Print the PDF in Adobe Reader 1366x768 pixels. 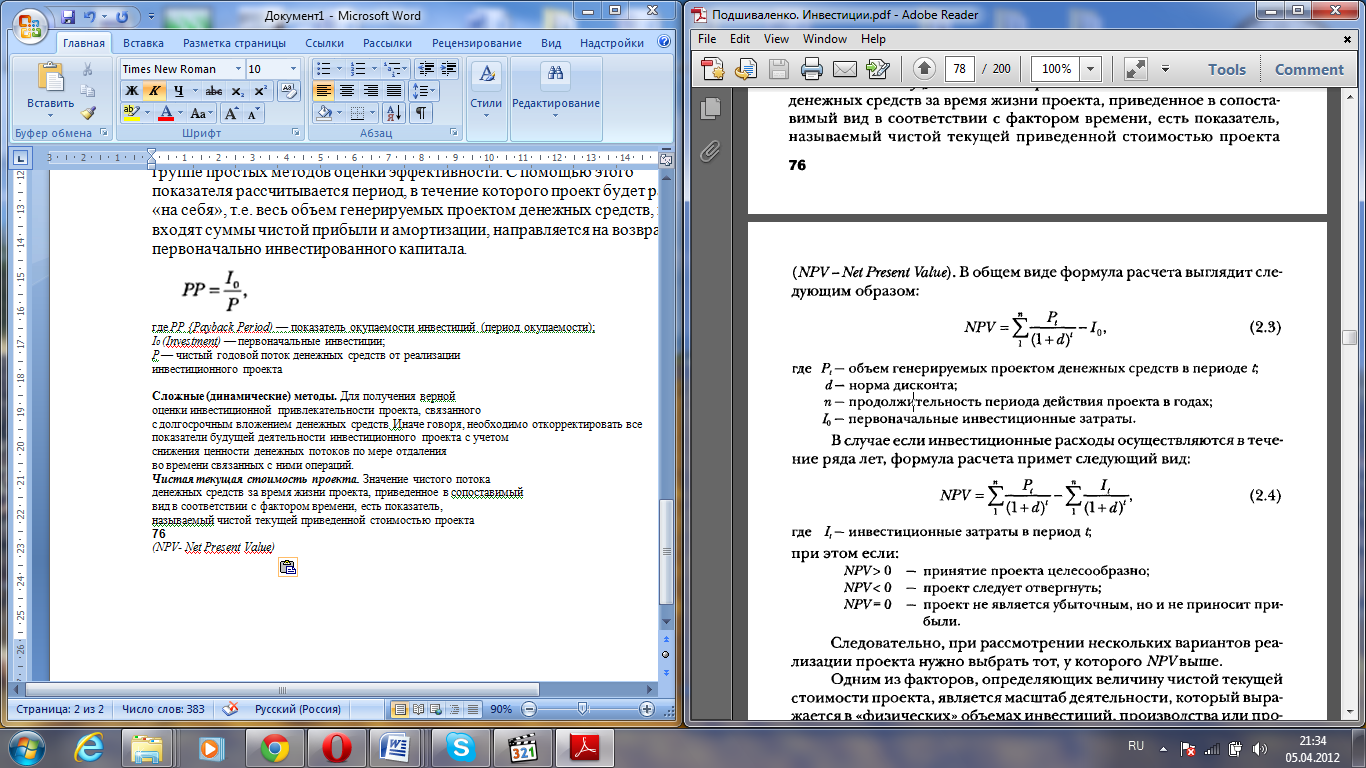[x=811, y=69]
